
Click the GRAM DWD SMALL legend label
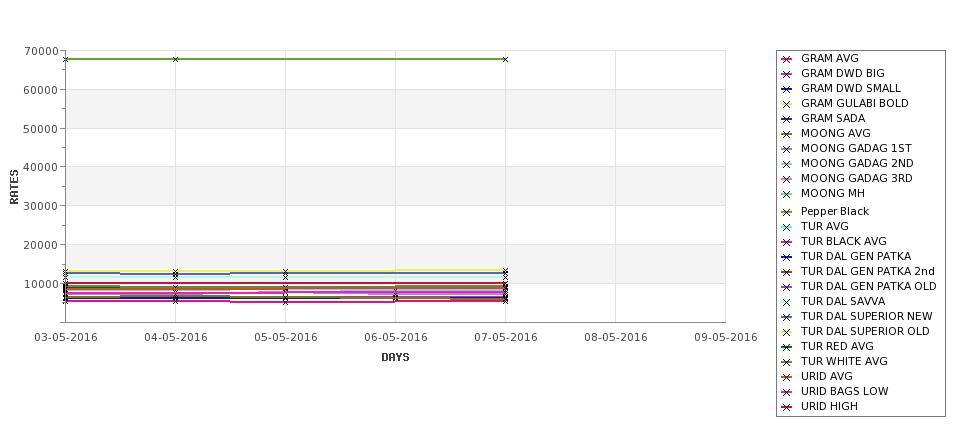pos(851,88)
